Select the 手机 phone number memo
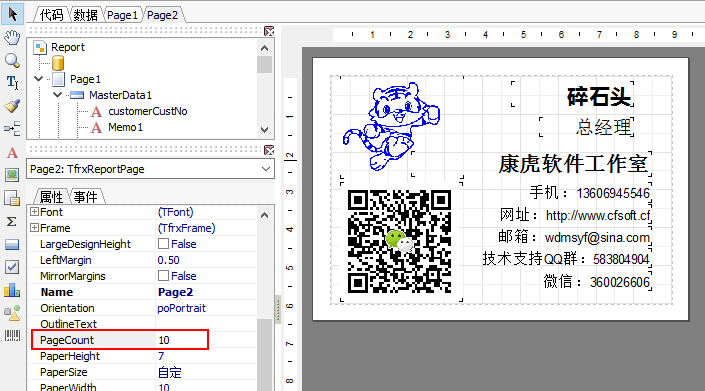 pyautogui.click(x=589, y=193)
